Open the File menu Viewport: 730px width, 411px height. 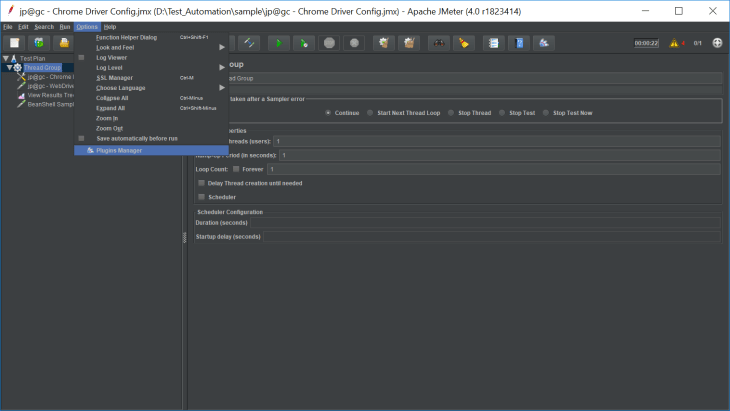pyautogui.click(x=8, y=27)
